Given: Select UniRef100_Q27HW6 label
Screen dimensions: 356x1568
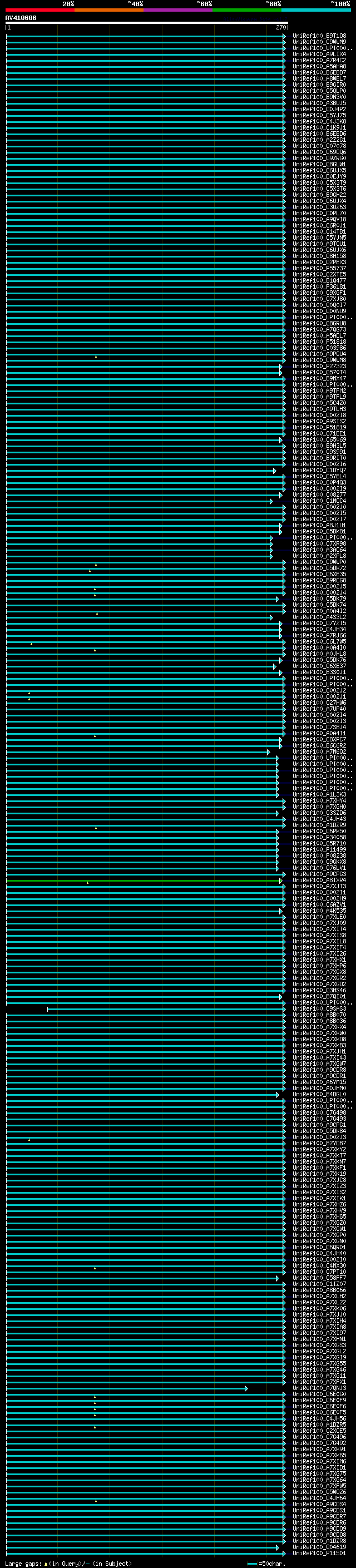Looking at the screenshot, I should tap(319, 703).
